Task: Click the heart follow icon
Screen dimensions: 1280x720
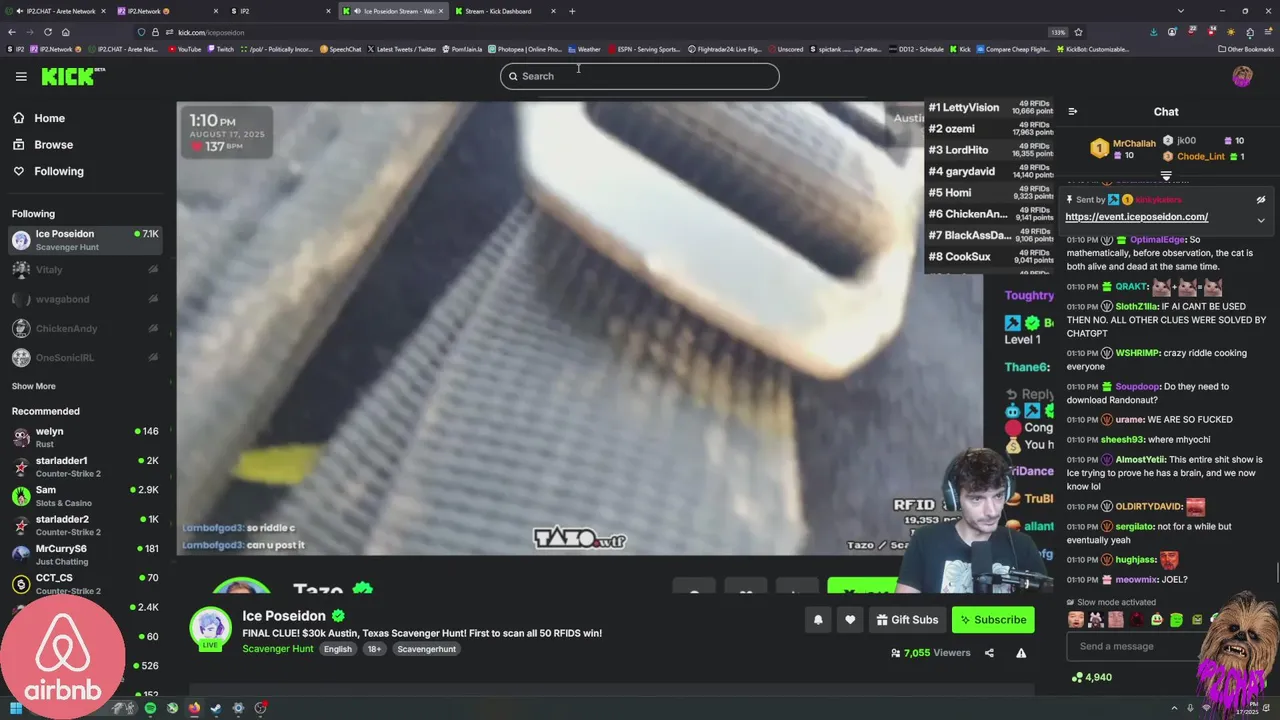Action: point(850,620)
